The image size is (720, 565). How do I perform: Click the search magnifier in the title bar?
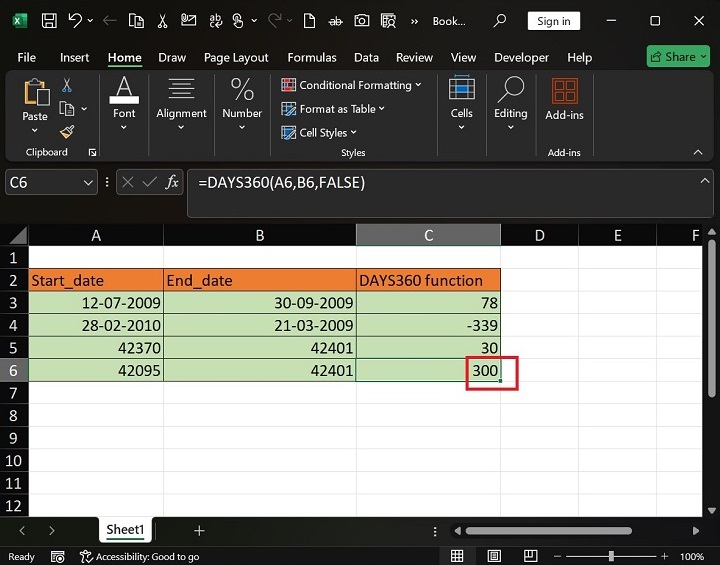pyautogui.click(x=499, y=21)
